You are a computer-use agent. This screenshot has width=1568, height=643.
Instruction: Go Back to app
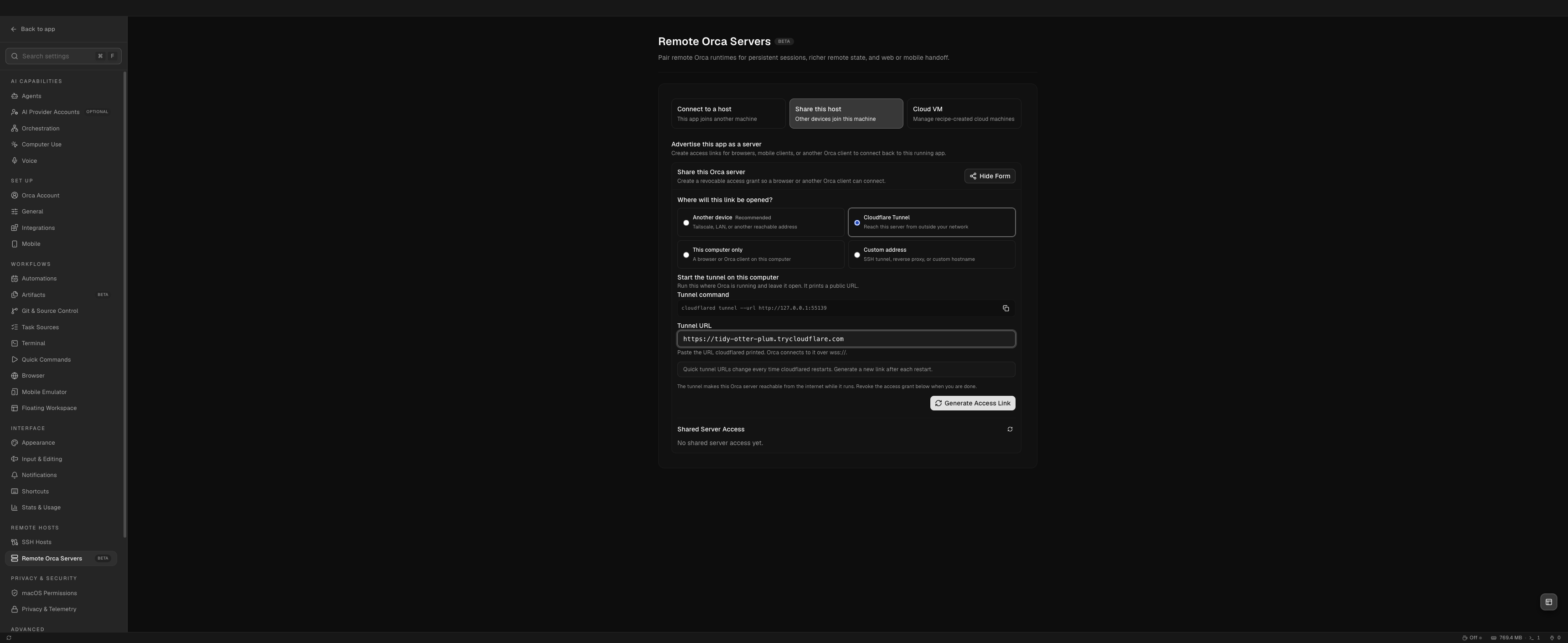click(33, 29)
